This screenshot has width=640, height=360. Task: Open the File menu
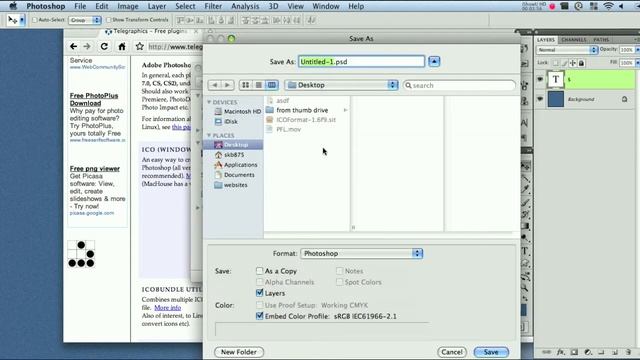click(80, 6)
